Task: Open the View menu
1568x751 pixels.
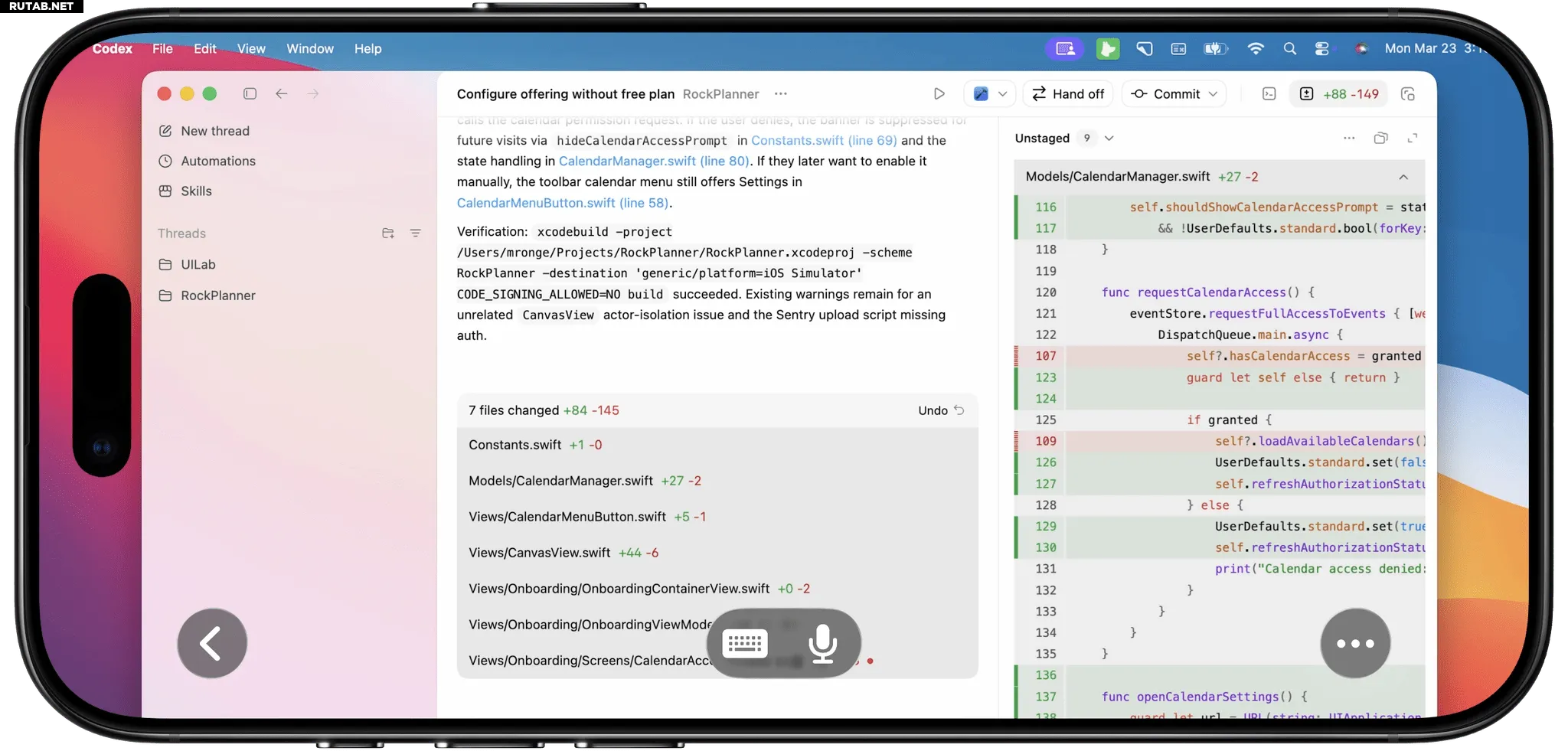Action: [251, 49]
